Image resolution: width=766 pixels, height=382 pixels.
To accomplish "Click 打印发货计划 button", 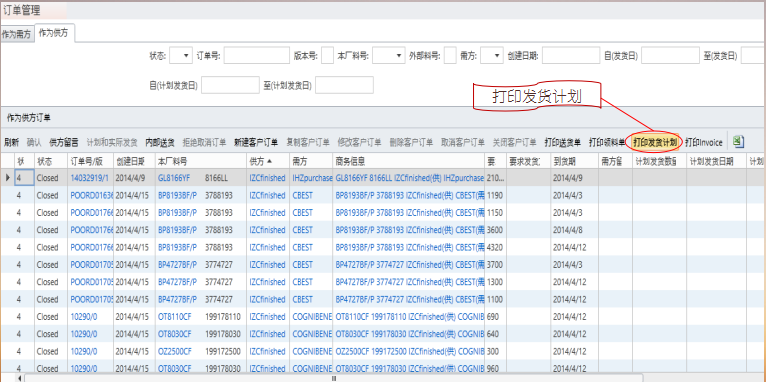I will coord(655,142).
